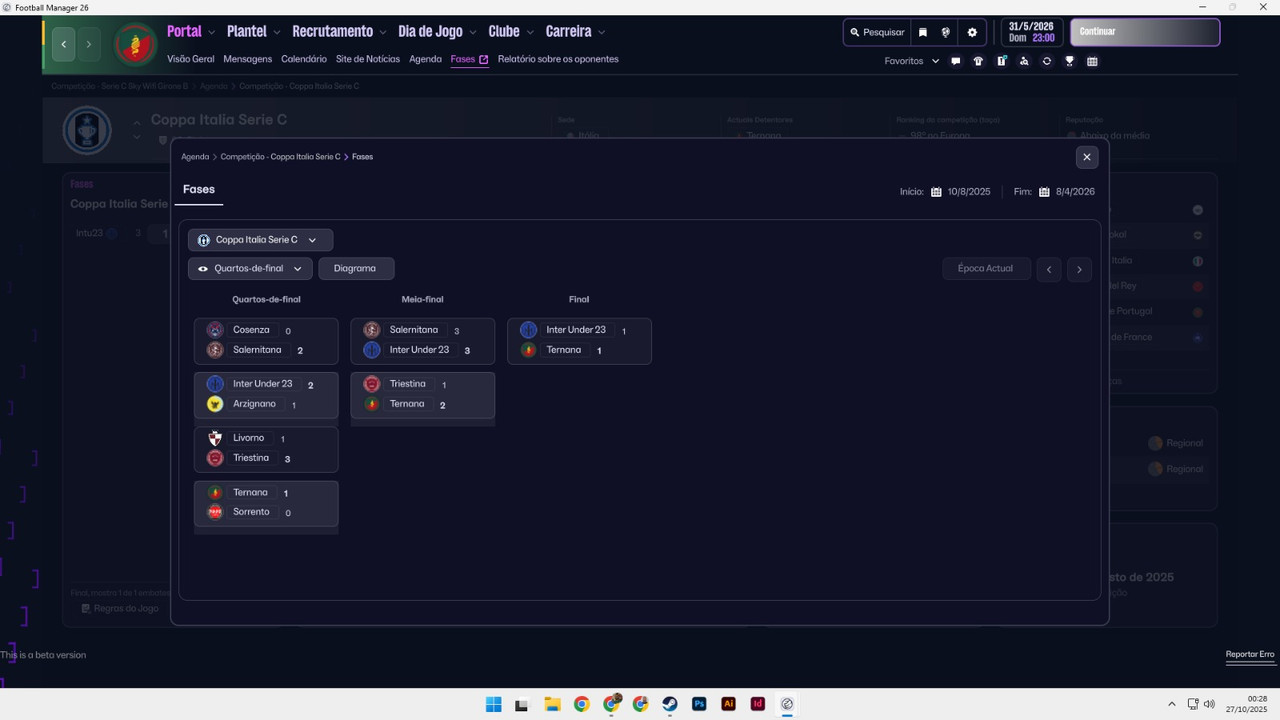Click the in-game date 31/5/2026 box
Screen dimensions: 1280x720
pos(1031,32)
